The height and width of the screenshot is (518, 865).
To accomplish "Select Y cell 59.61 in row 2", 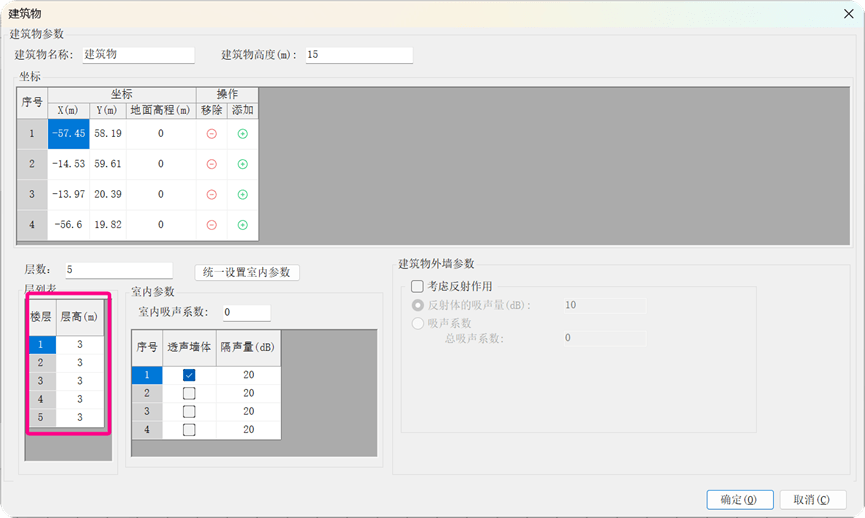I will click(108, 164).
